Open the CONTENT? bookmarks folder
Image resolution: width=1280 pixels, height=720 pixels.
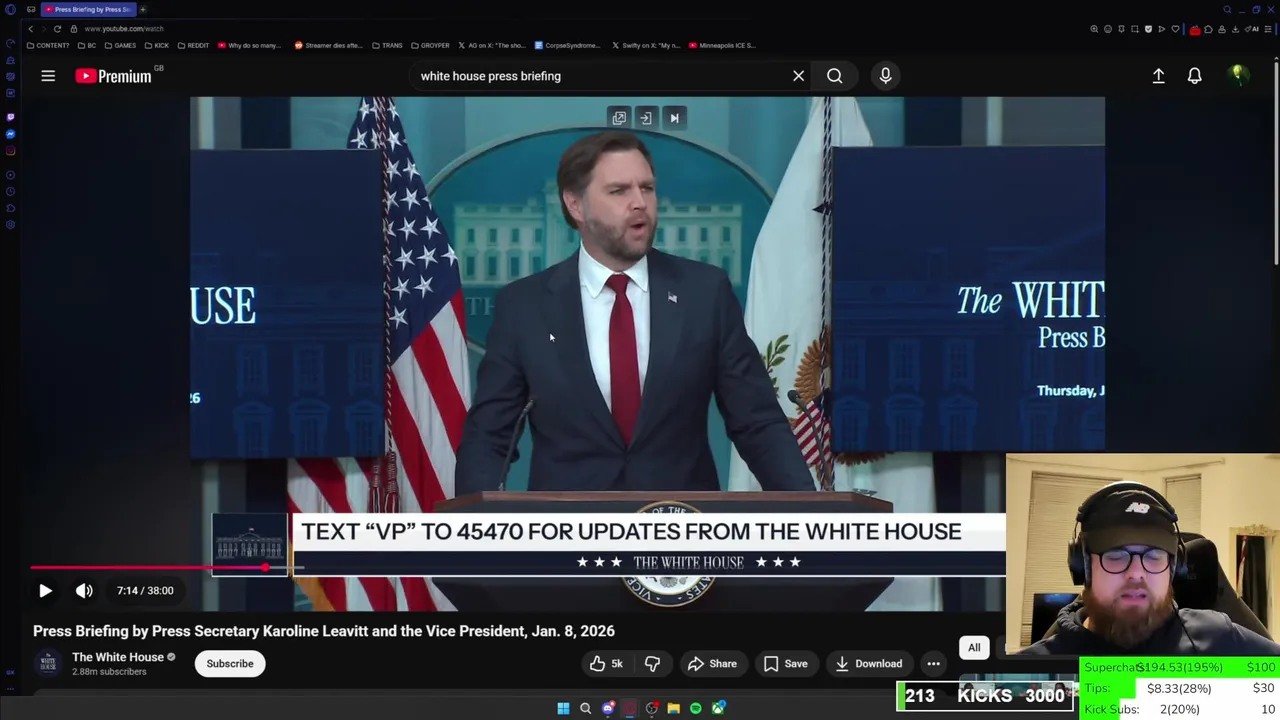click(48, 45)
